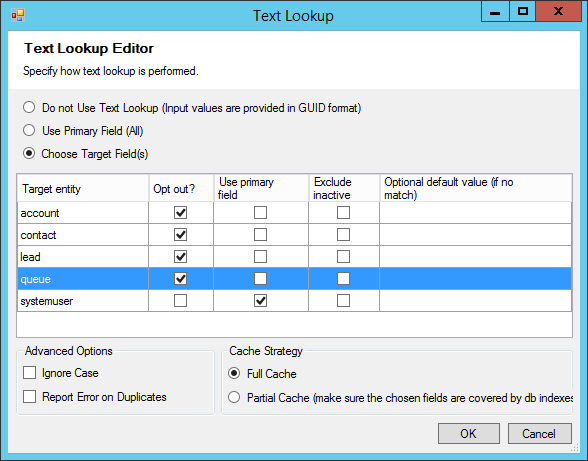Check Opt out for systemuser entity
The height and width of the screenshot is (461, 588).
tap(180, 300)
